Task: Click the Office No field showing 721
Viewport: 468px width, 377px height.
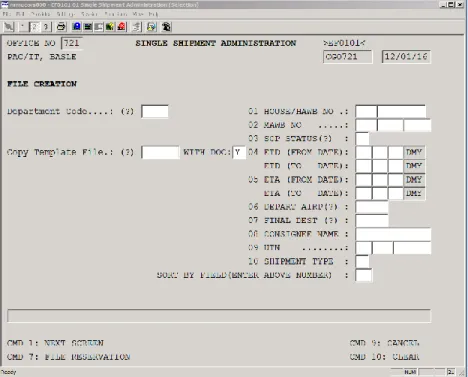Action: (72, 43)
